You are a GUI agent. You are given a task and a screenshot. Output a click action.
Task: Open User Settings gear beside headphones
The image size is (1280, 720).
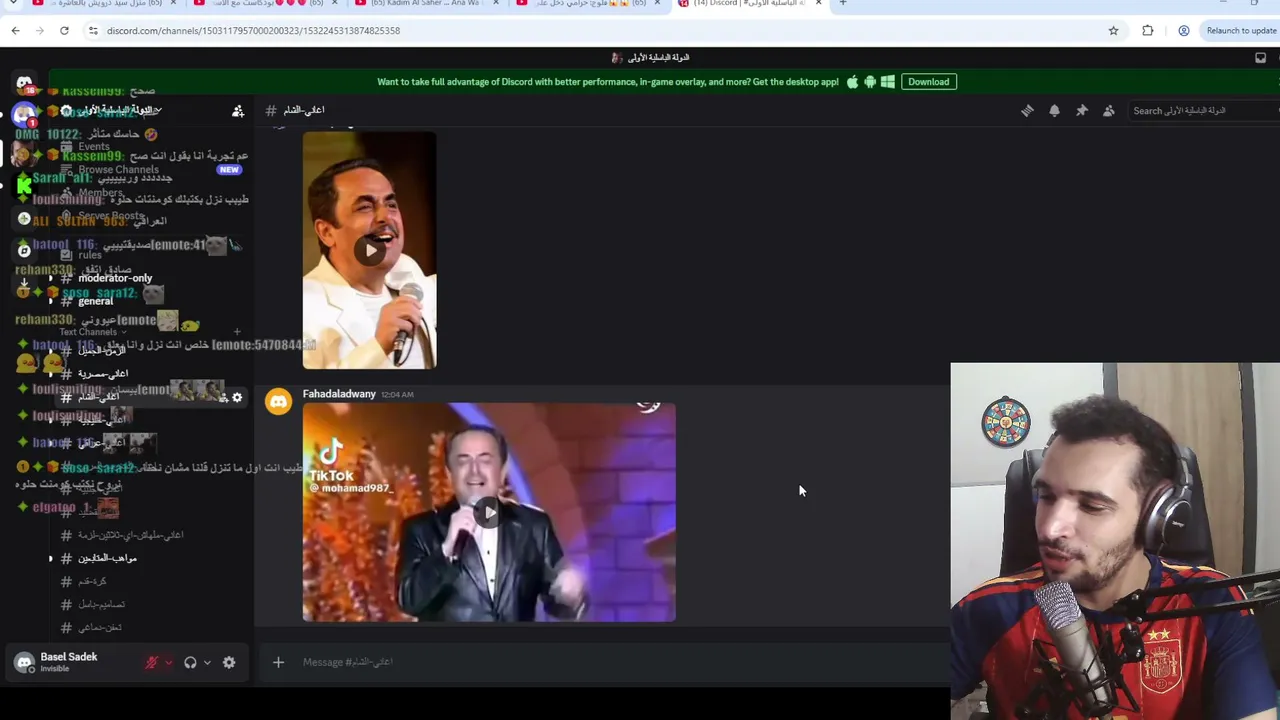coord(229,662)
